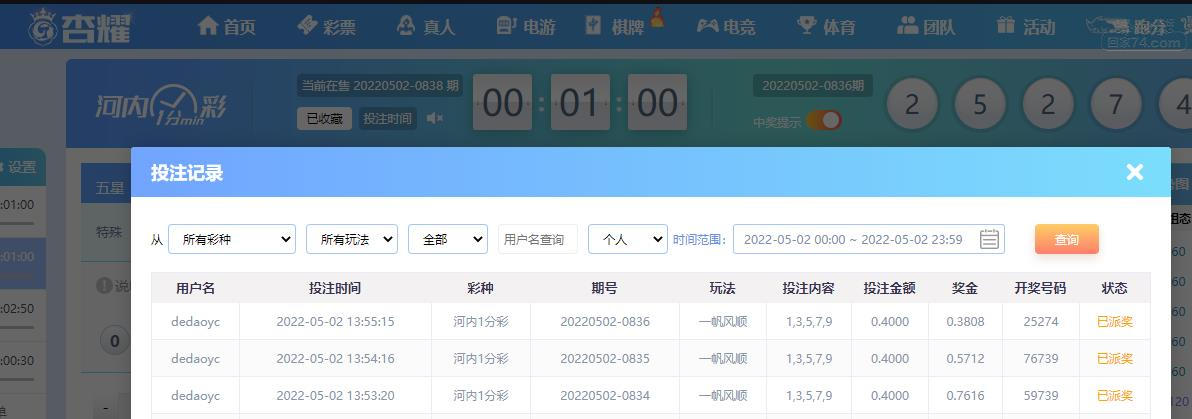This screenshot has width=1192, height=419.
Task: Click the 已派奖 status for period 0835
Action: pos(1114,358)
